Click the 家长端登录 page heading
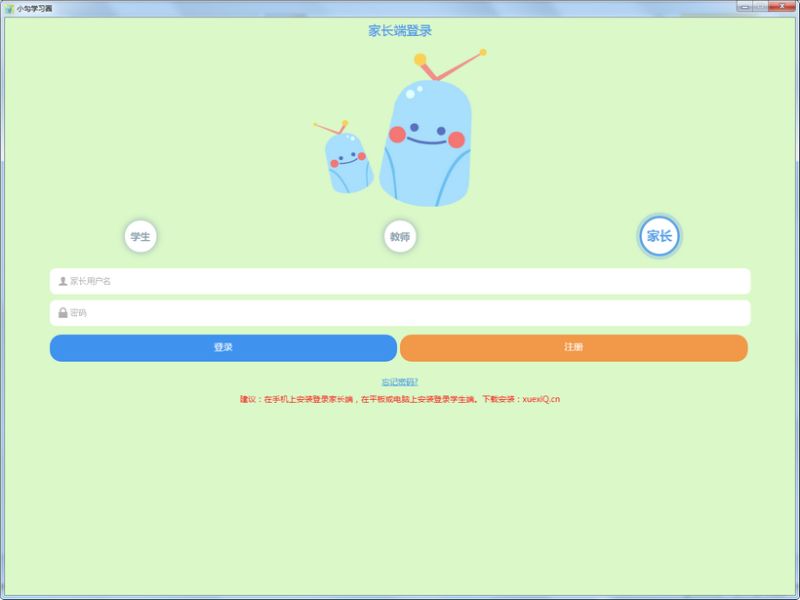 (399, 29)
